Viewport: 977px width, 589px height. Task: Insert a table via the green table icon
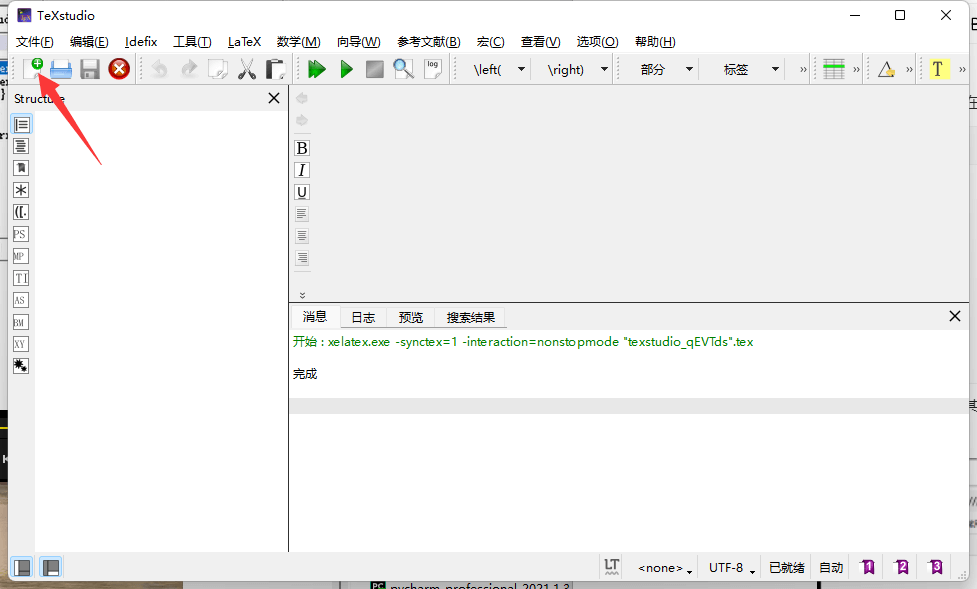pyautogui.click(x=834, y=69)
